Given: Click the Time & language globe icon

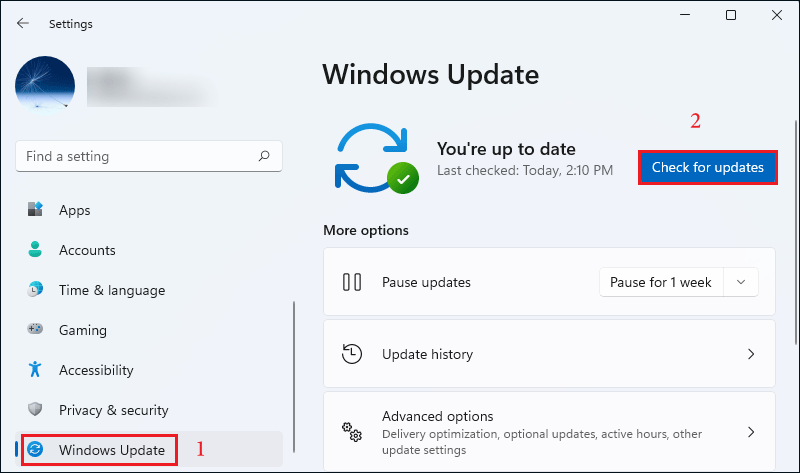Looking at the screenshot, I should (35, 289).
